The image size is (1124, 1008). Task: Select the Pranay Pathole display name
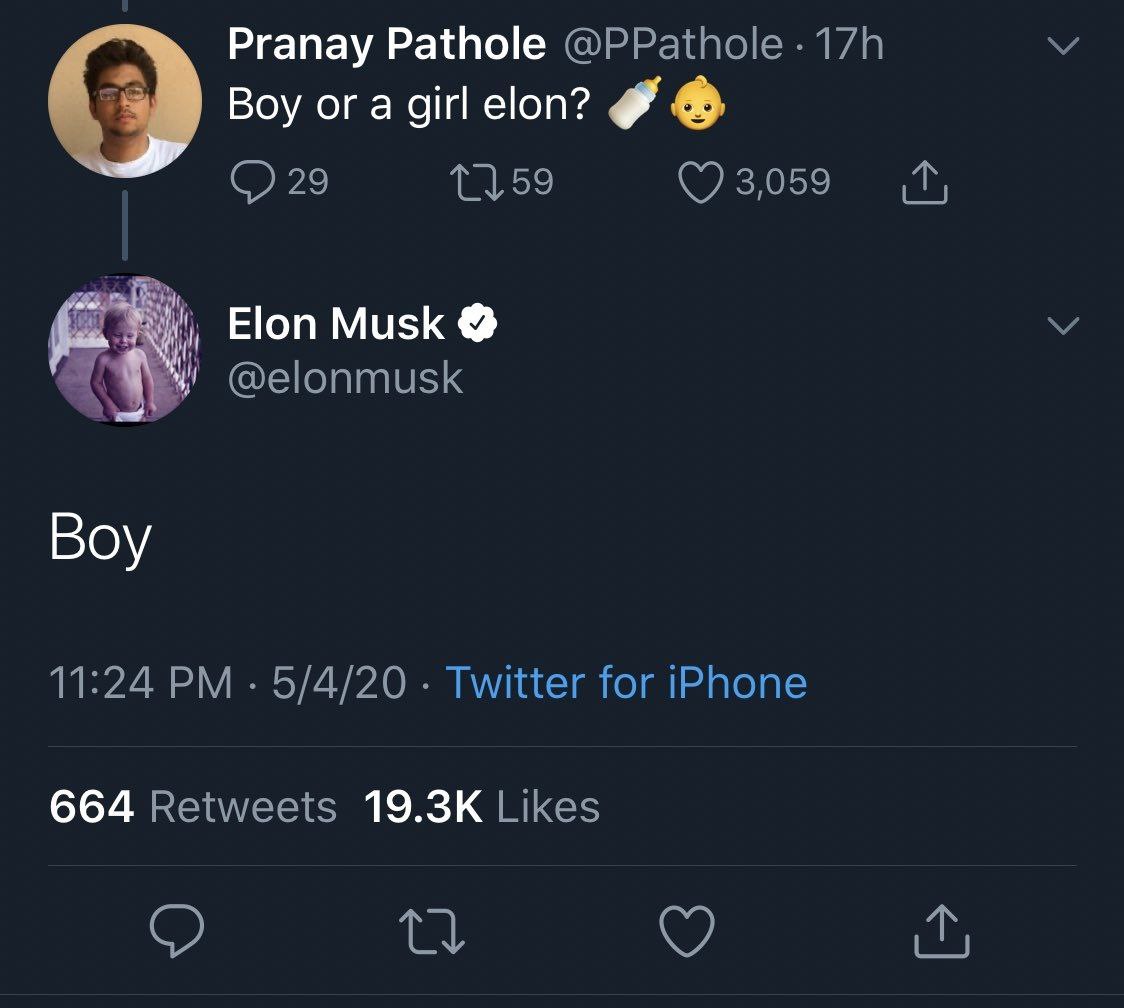(x=387, y=44)
